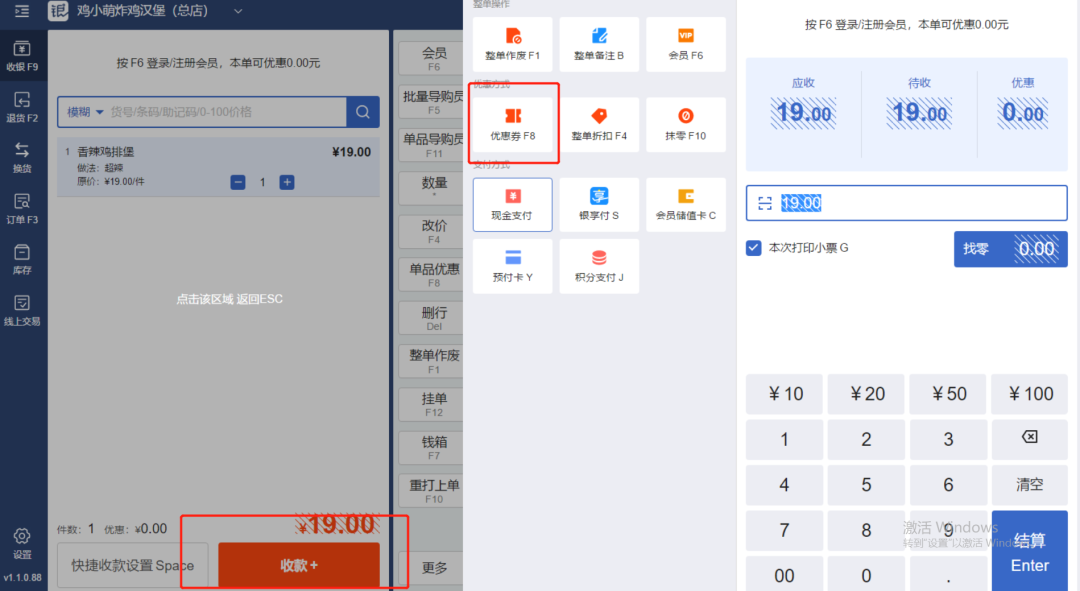Open 退货 F2 in sidebar
This screenshot has height=591, width=1080.
22,107
